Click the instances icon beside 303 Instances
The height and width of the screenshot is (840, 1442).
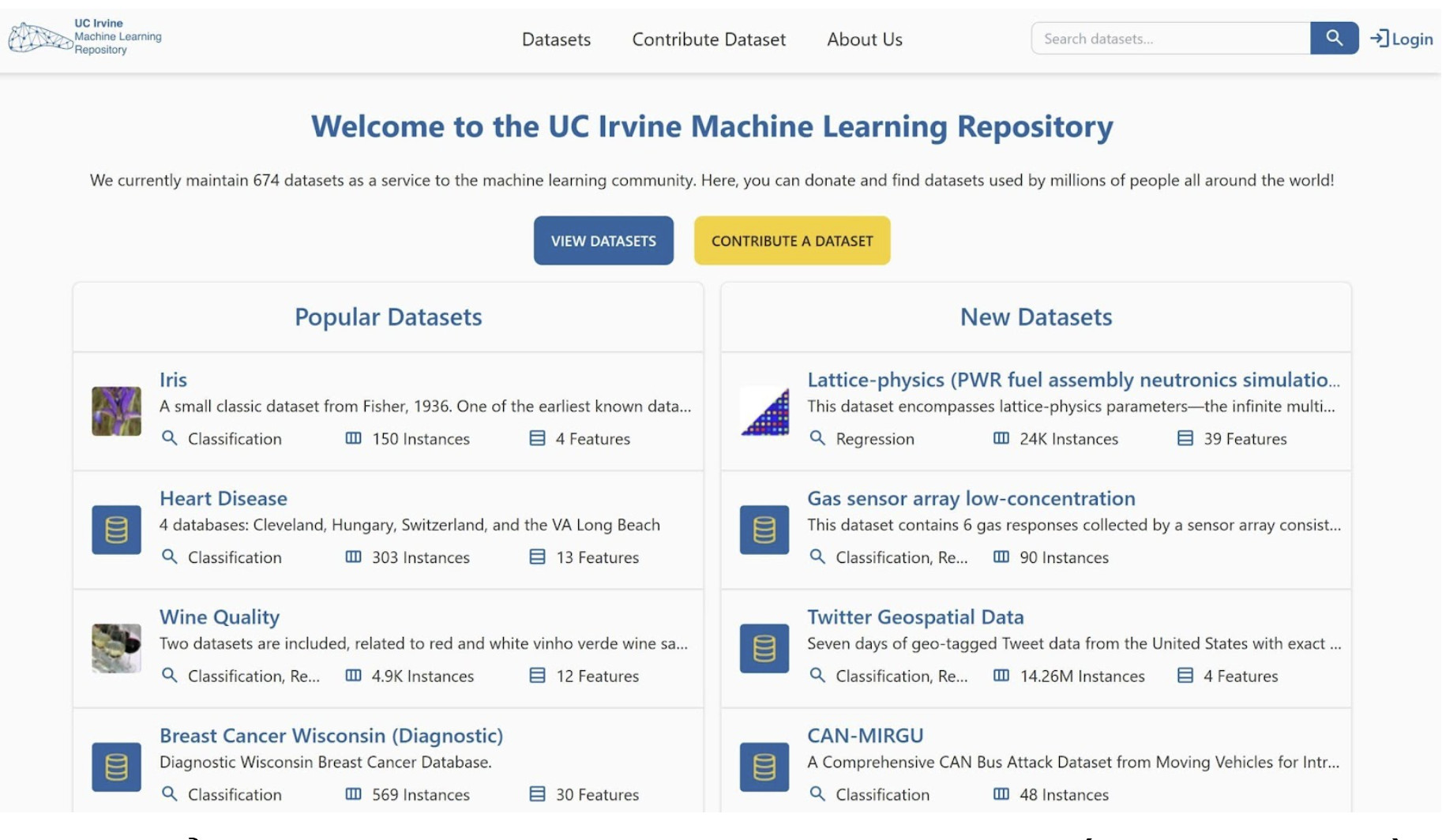click(353, 557)
